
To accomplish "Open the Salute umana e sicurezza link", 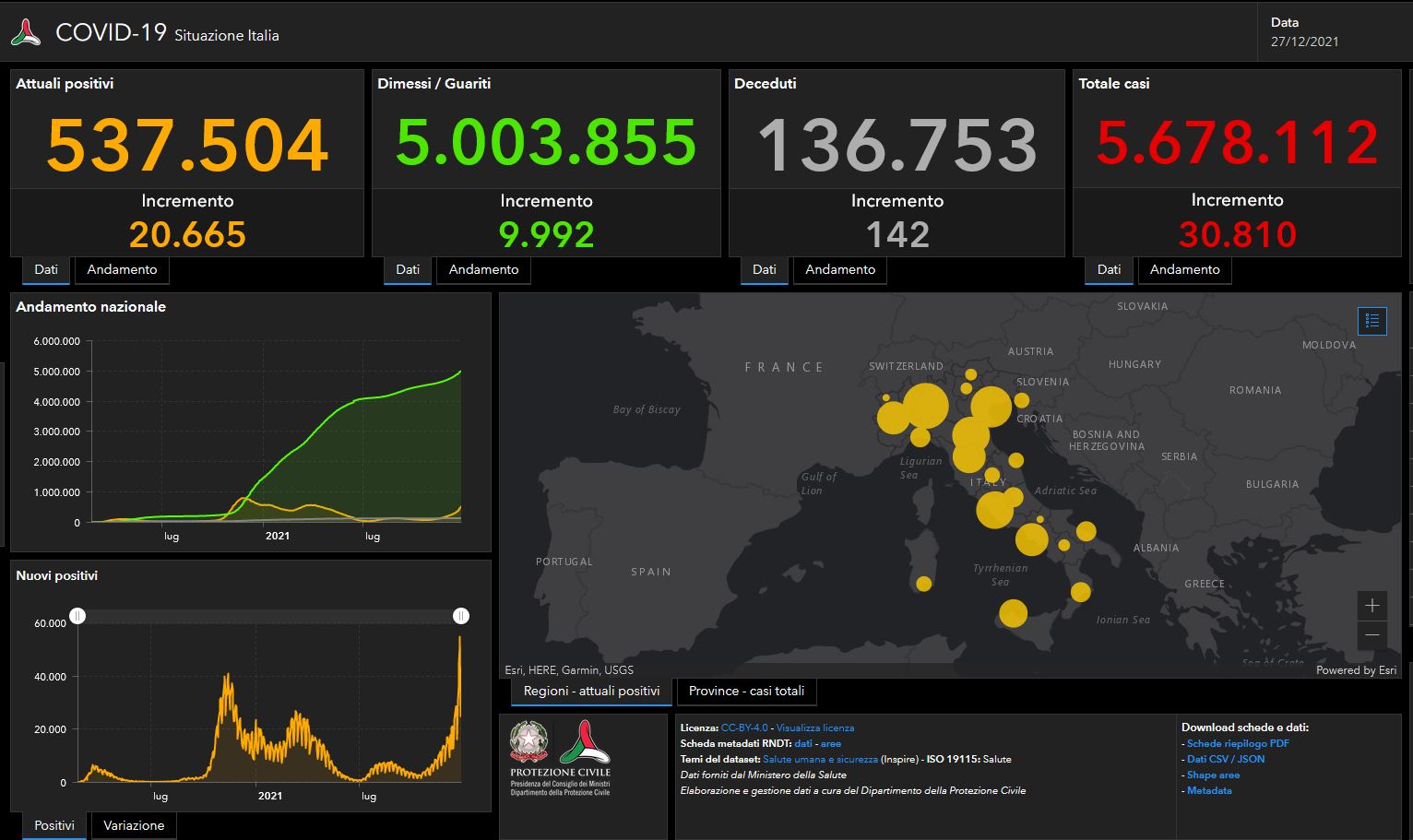I will click(819, 759).
